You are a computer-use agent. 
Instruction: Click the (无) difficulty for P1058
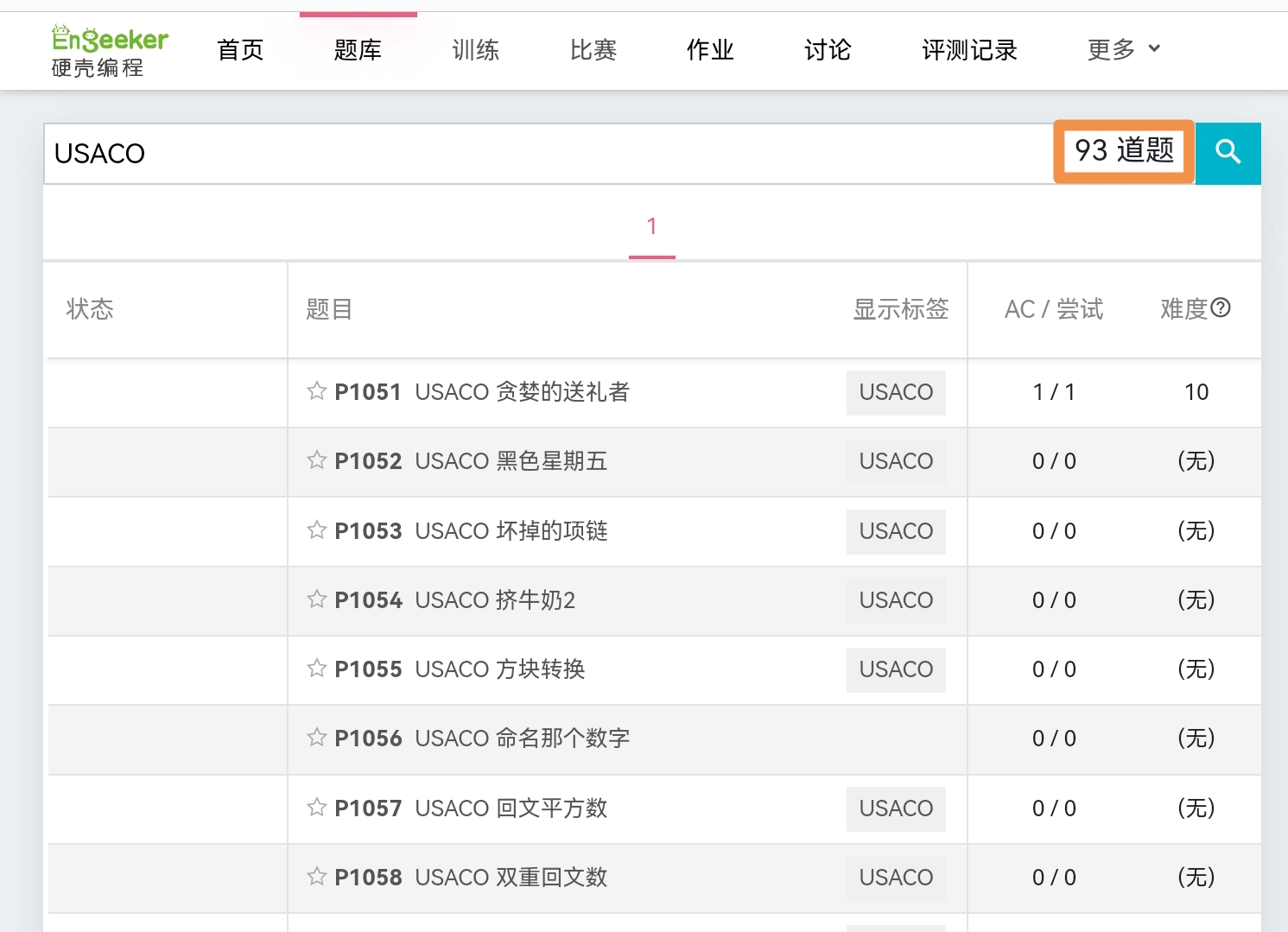click(x=1196, y=878)
